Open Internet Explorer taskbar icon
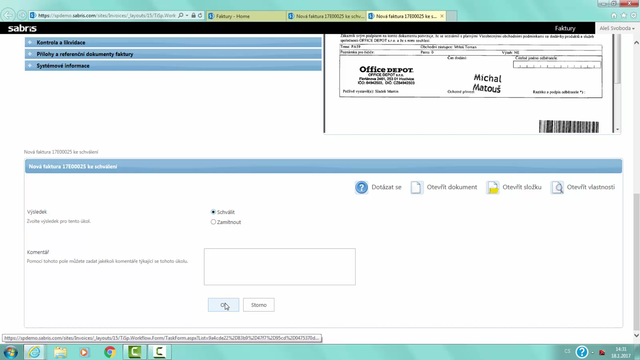This screenshot has height=360, width=640. (x=34, y=352)
